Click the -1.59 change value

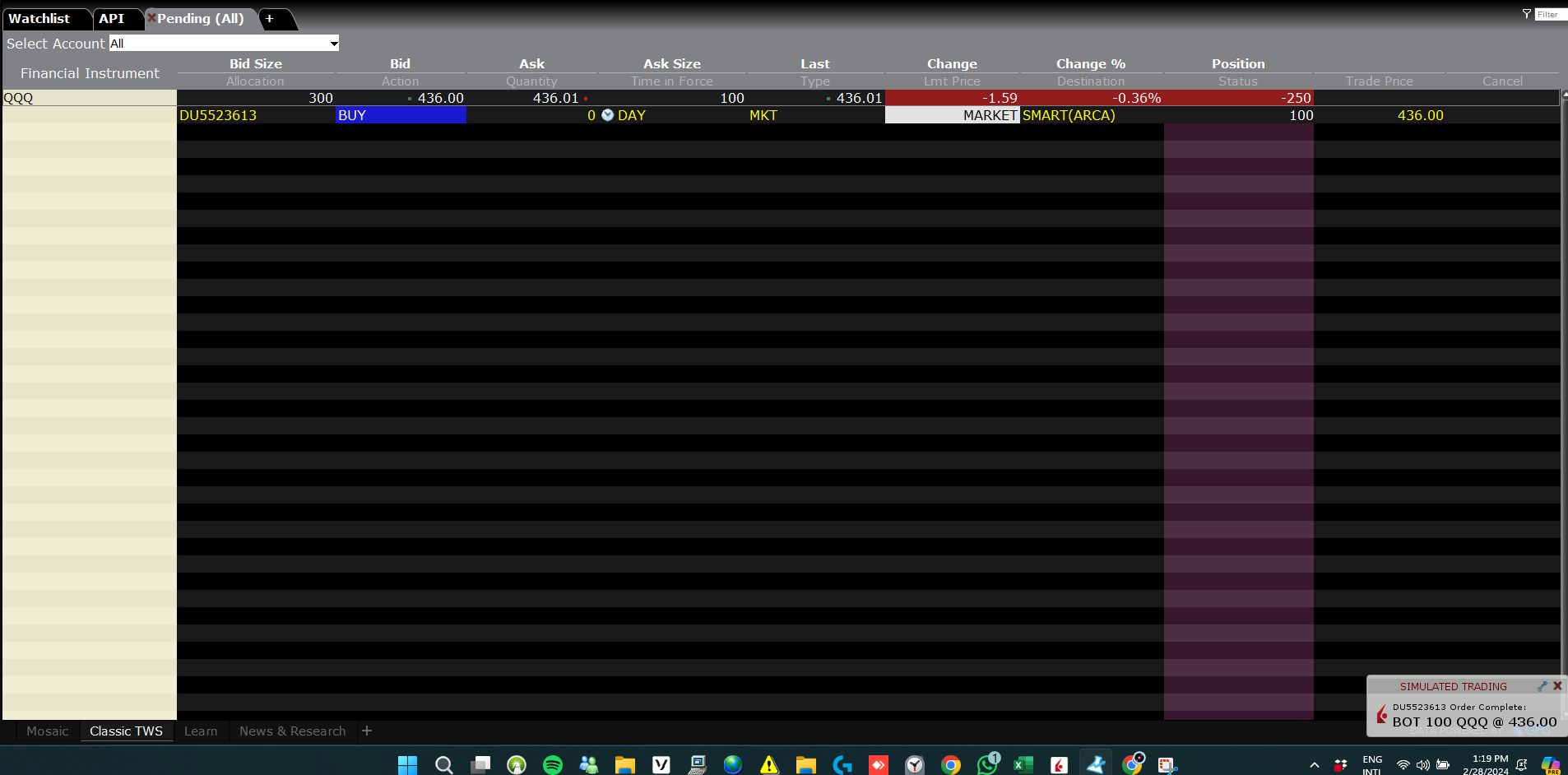coord(1000,98)
